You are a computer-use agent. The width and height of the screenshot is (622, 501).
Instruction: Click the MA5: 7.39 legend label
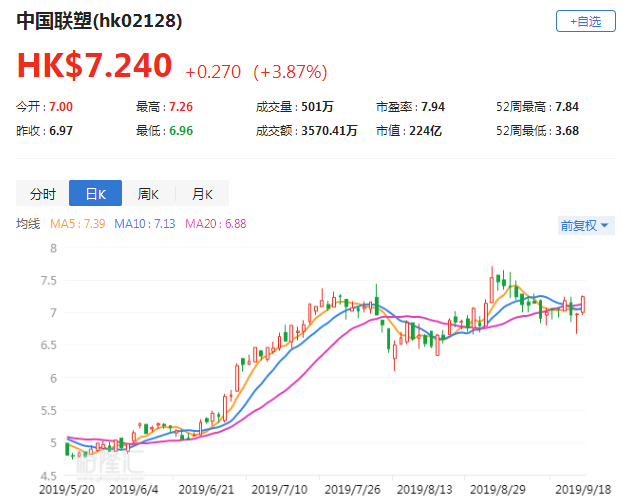tap(78, 224)
